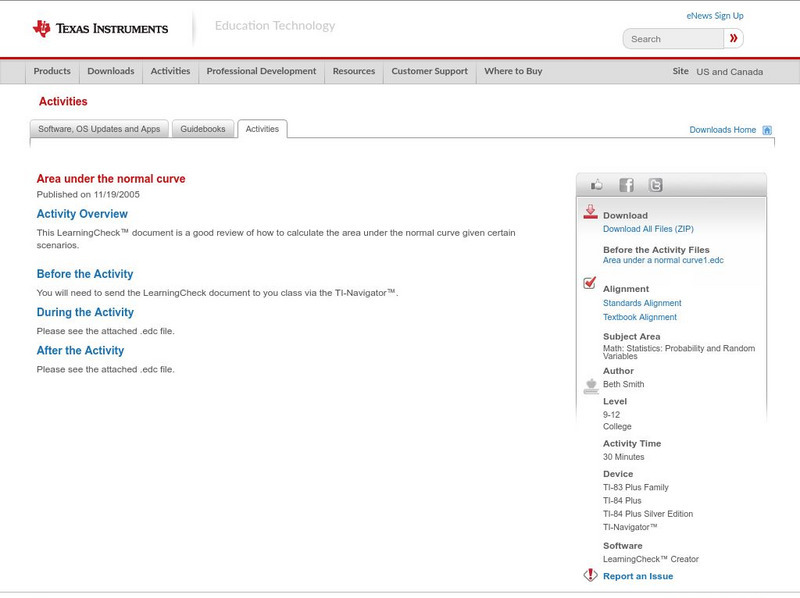The width and height of the screenshot is (800, 598).
Task: Submit search with red arrow button
Action: pos(734,39)
